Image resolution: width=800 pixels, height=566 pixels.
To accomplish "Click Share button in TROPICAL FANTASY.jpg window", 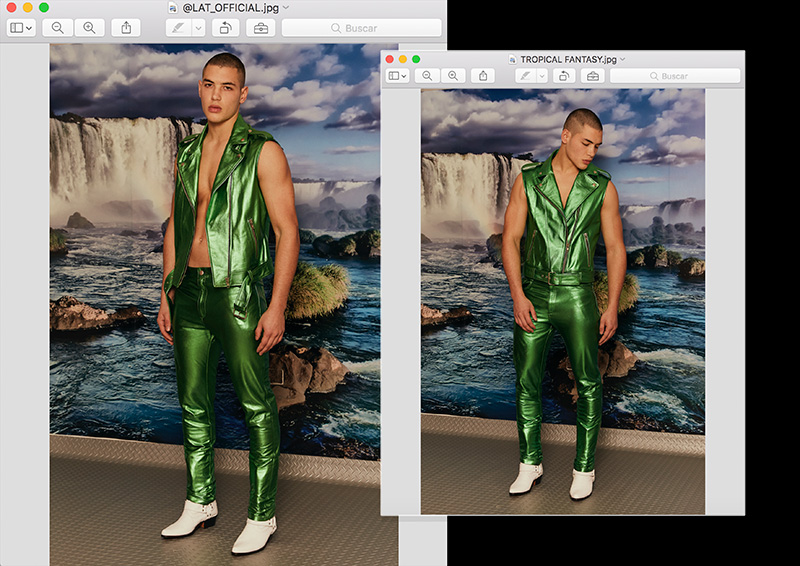I will click(x=483, y=76).
